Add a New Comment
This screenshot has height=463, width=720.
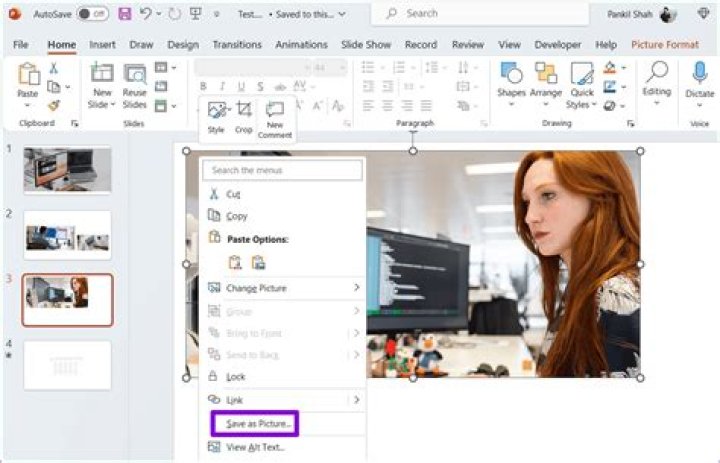[x=274, y=112]
